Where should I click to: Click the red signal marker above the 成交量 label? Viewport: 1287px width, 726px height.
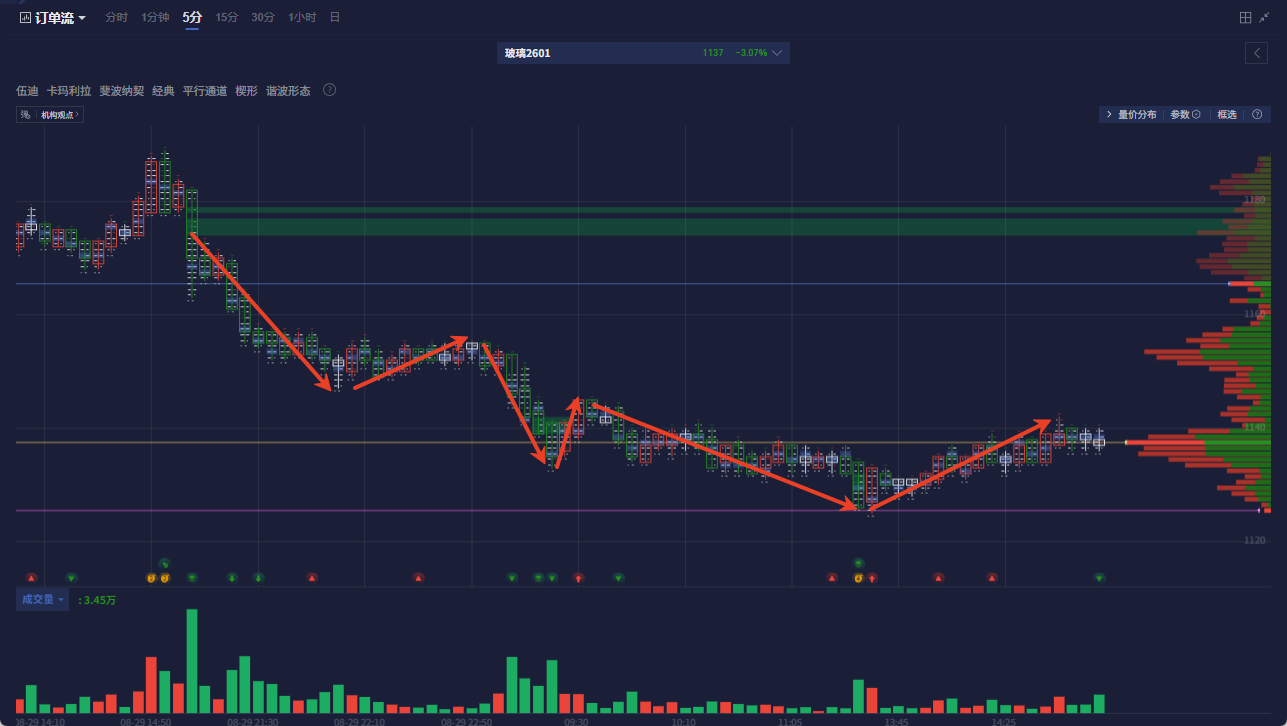coord(31,578)
